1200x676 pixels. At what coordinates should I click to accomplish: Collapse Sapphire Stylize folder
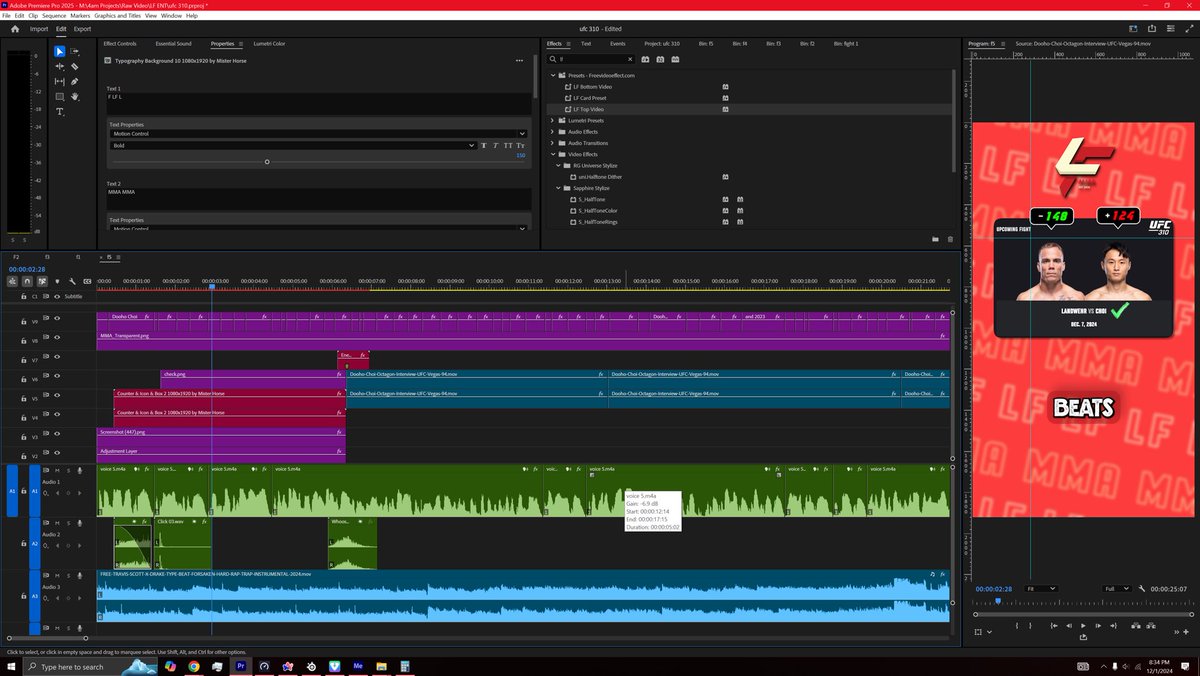pyautogui.click(x=559, y=188)
